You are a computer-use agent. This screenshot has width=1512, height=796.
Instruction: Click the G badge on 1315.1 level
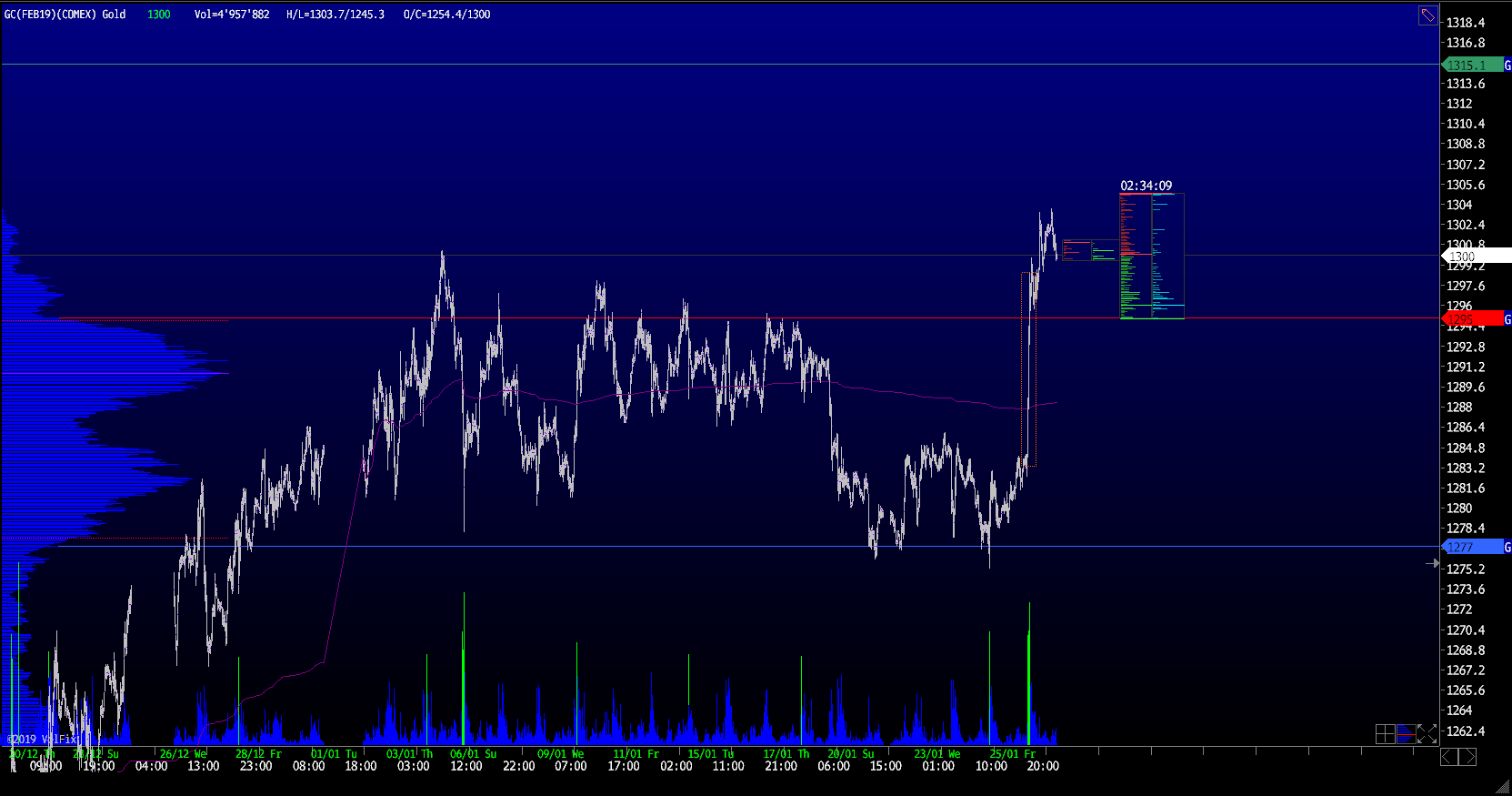(x=1507, y=65)
